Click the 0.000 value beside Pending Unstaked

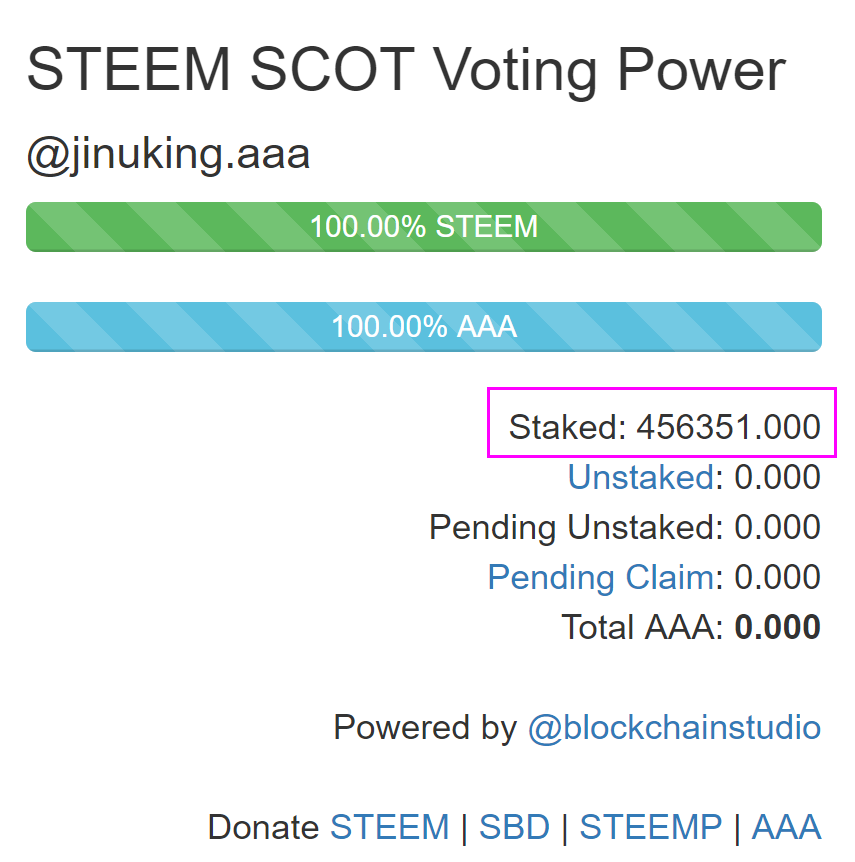[x=777, y=528]
